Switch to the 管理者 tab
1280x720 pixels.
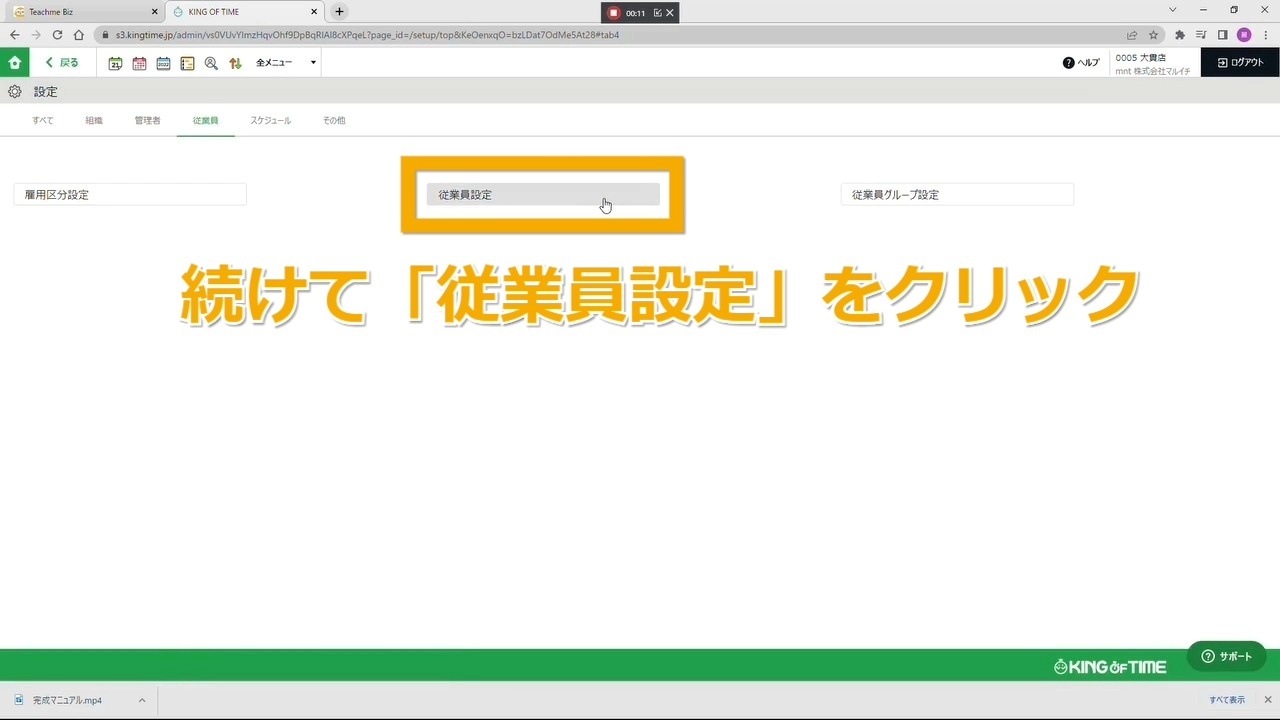[x=147, y=120]
